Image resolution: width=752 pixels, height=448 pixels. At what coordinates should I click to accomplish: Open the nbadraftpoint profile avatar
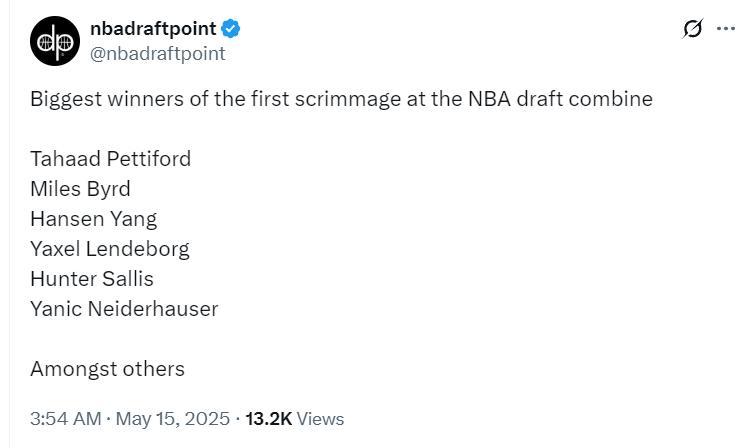pos(55,41)
